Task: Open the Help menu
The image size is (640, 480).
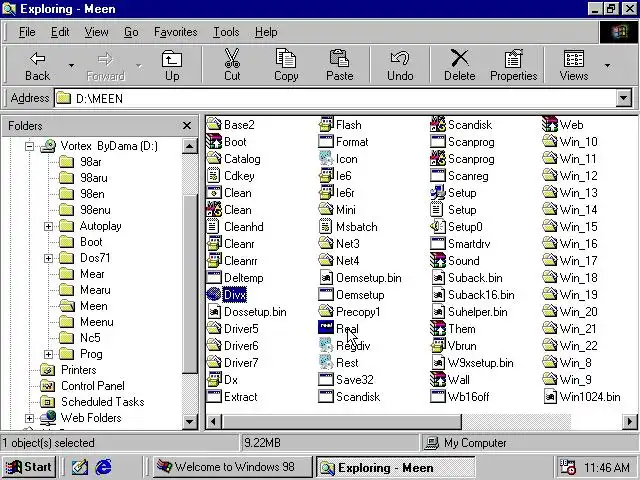Action: click(x=266, y=32)
